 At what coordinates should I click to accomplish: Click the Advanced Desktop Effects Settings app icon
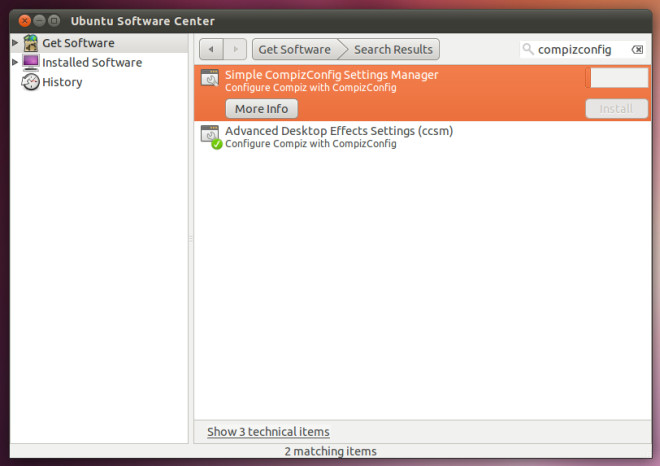(210, 134)
